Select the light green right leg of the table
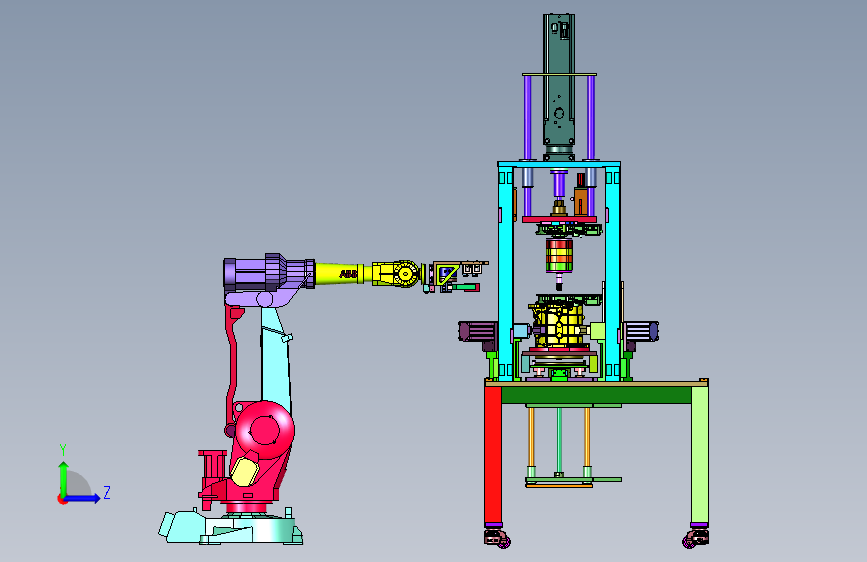Image resolution: width=867 pixels, height=562 pixels. coord(699,455)
